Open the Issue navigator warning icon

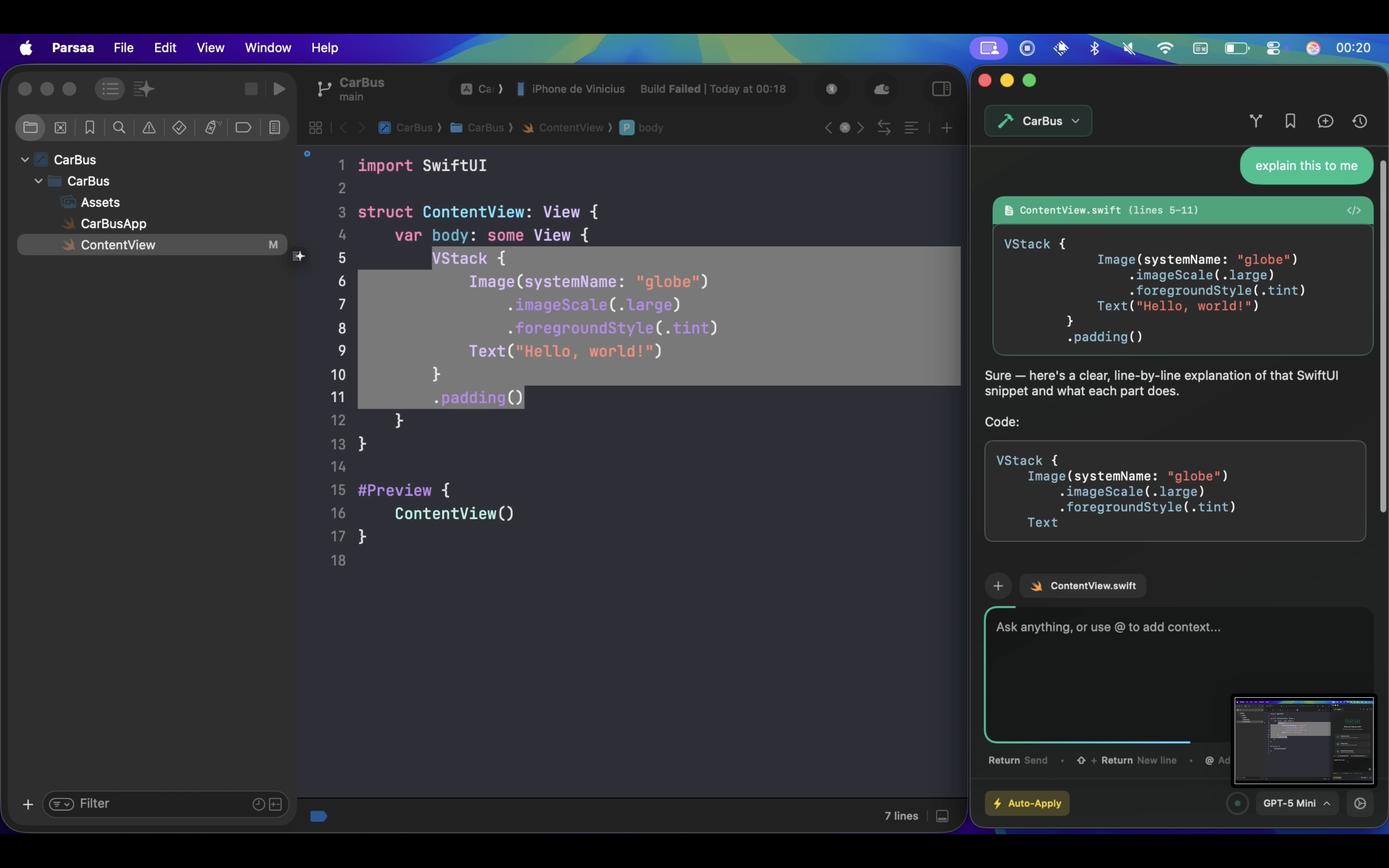(149, 127)
